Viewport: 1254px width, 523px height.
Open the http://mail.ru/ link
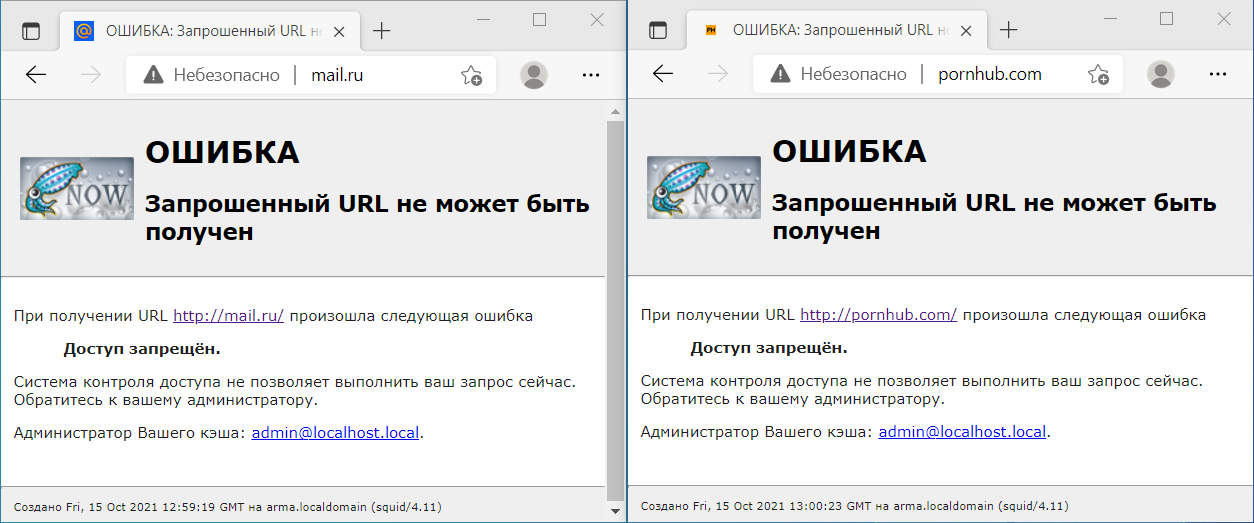pyautogui.click(x=229, y=316)
